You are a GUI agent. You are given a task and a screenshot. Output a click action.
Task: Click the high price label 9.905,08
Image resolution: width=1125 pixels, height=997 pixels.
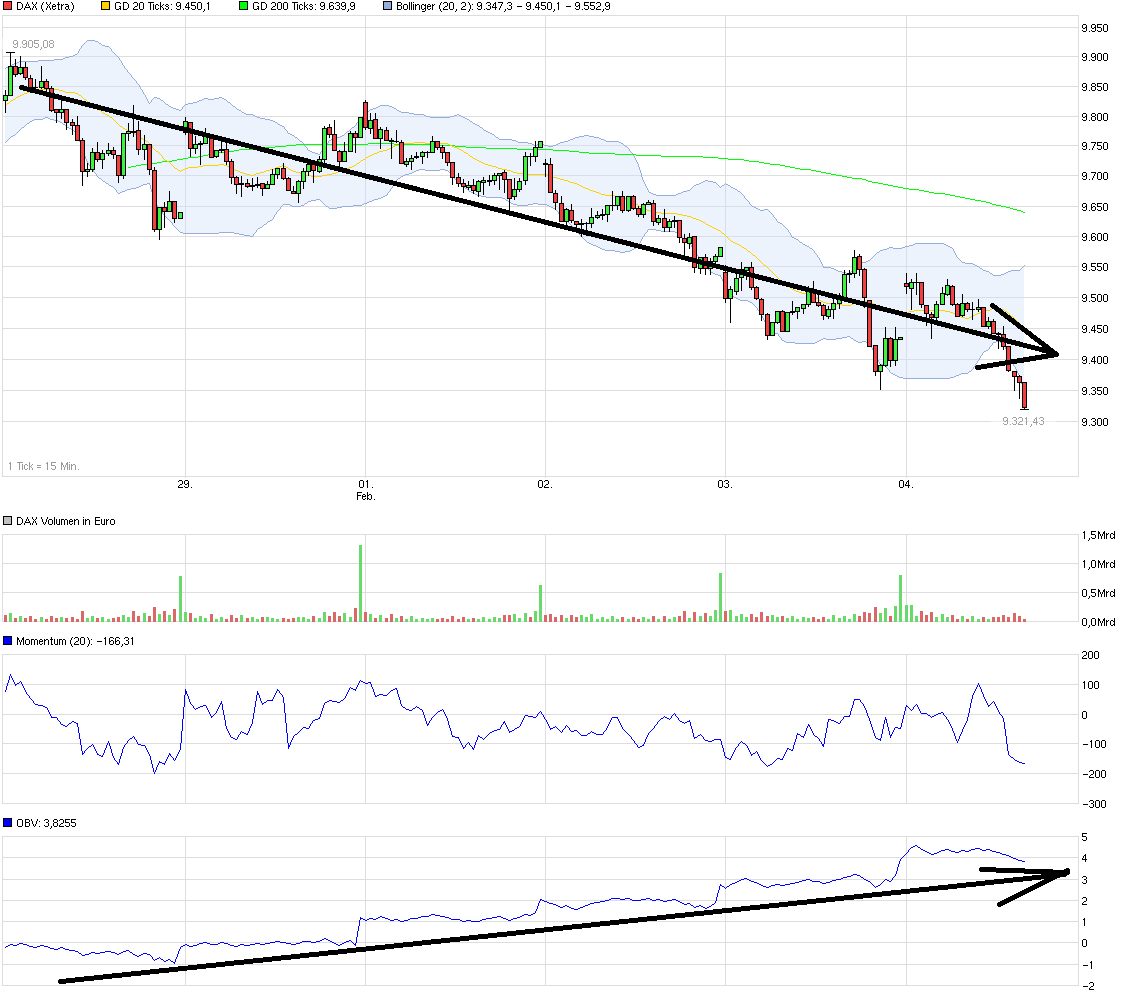(x=33, y=44)
